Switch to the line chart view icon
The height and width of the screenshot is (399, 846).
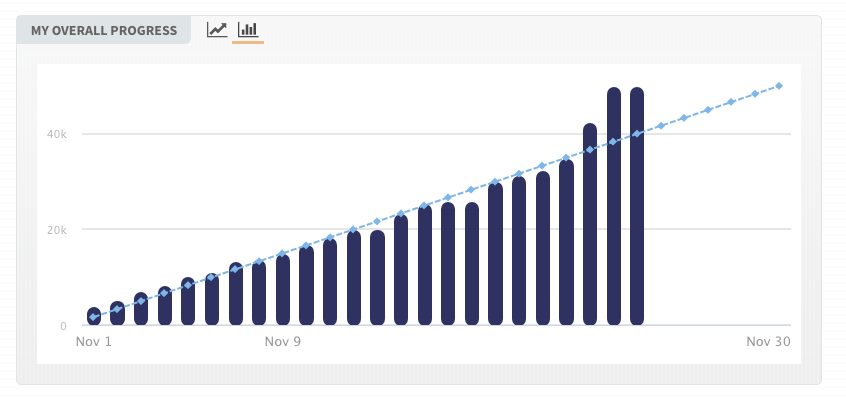point(217,29)
